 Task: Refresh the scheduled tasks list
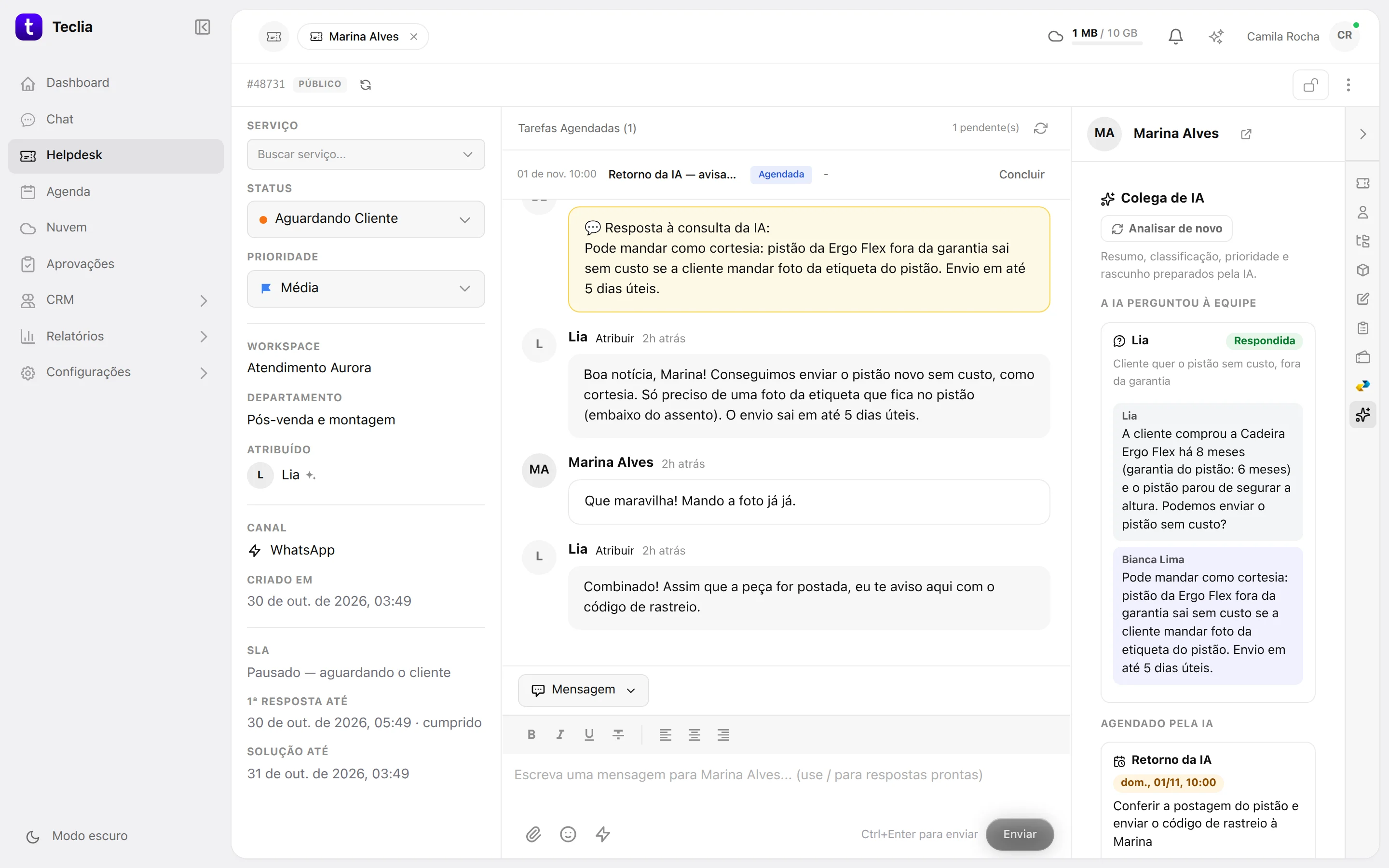(1041, 128)
